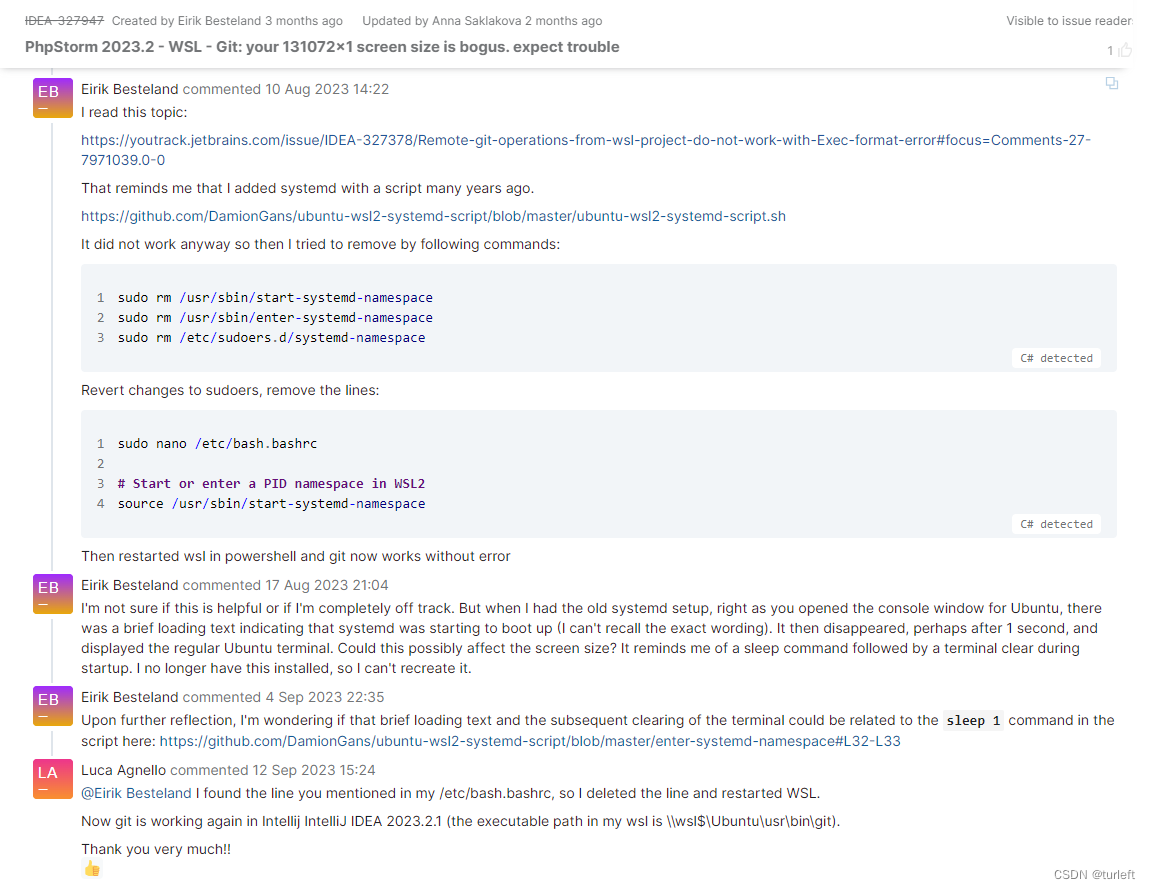
Task: Click the vote count number 1
Action: [1110, 51]
